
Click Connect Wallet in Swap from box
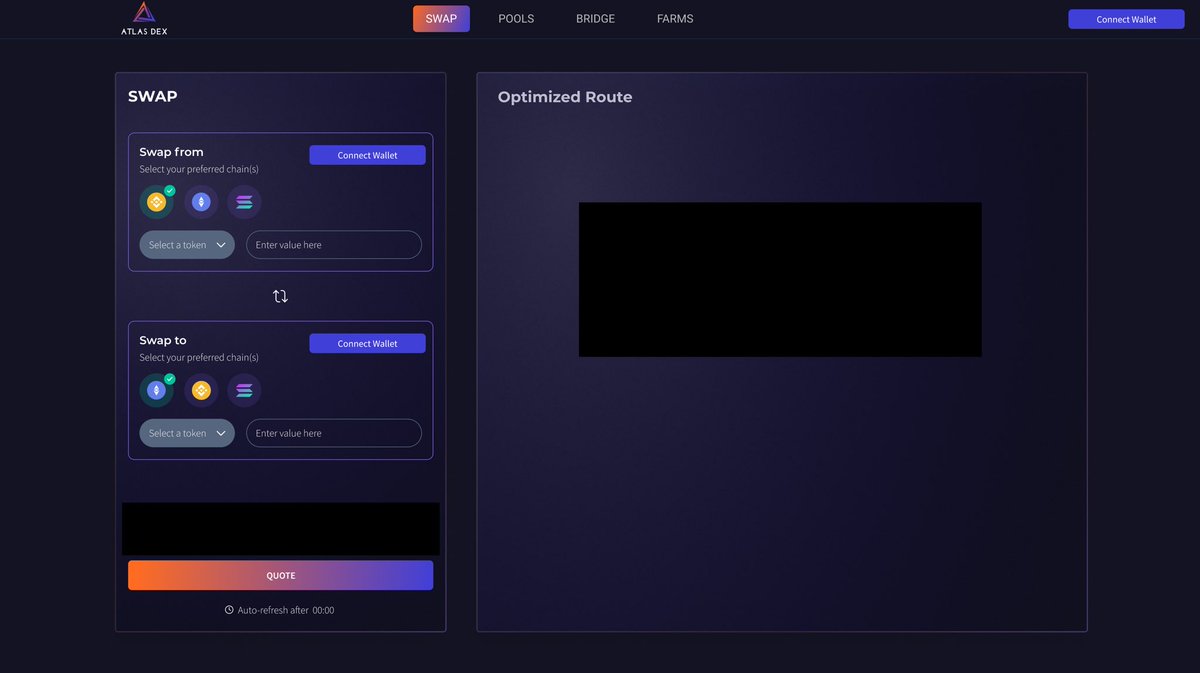pyautogui.click(x=367, y=155)
